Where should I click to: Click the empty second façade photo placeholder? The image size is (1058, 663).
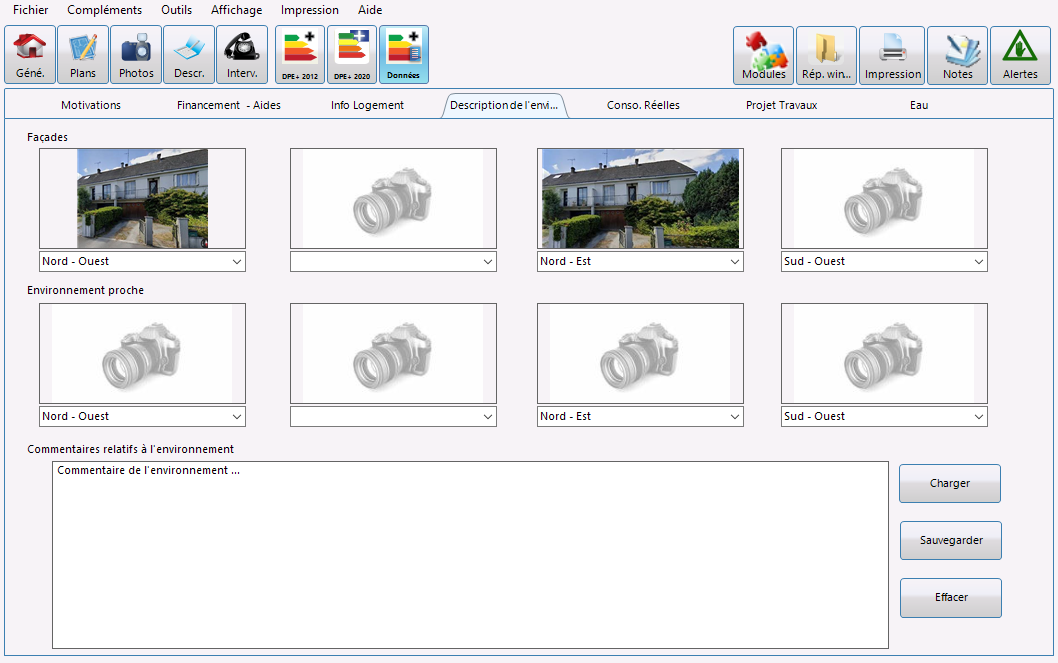(393, 198)
